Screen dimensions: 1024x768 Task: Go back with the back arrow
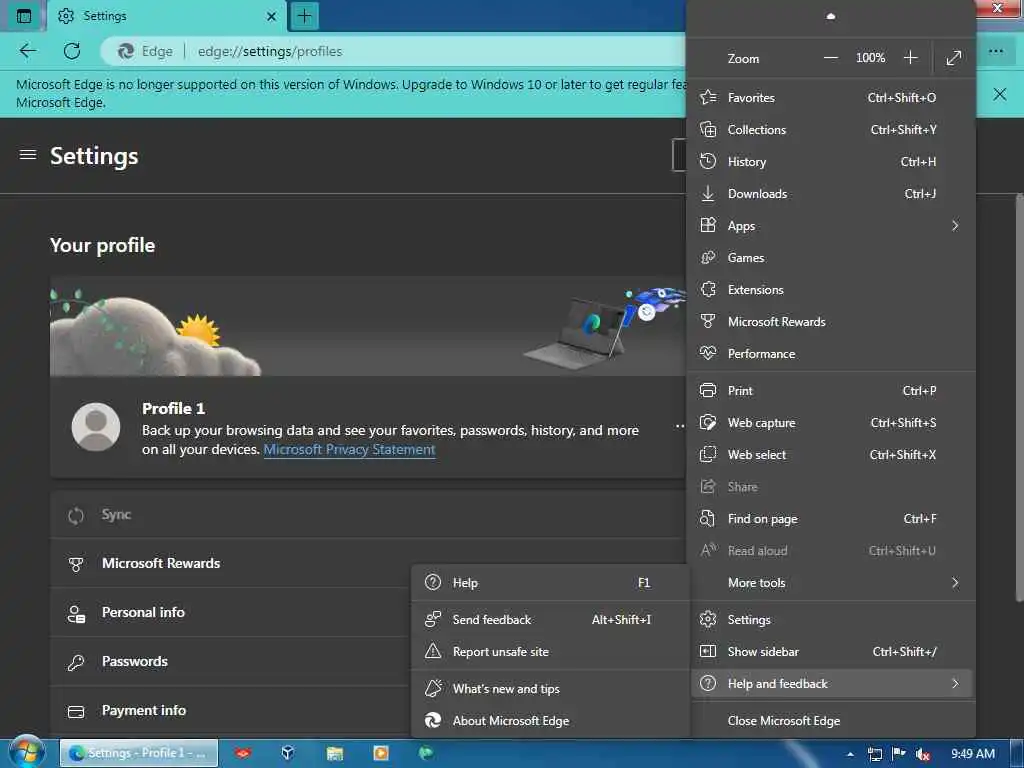[27, 51]
